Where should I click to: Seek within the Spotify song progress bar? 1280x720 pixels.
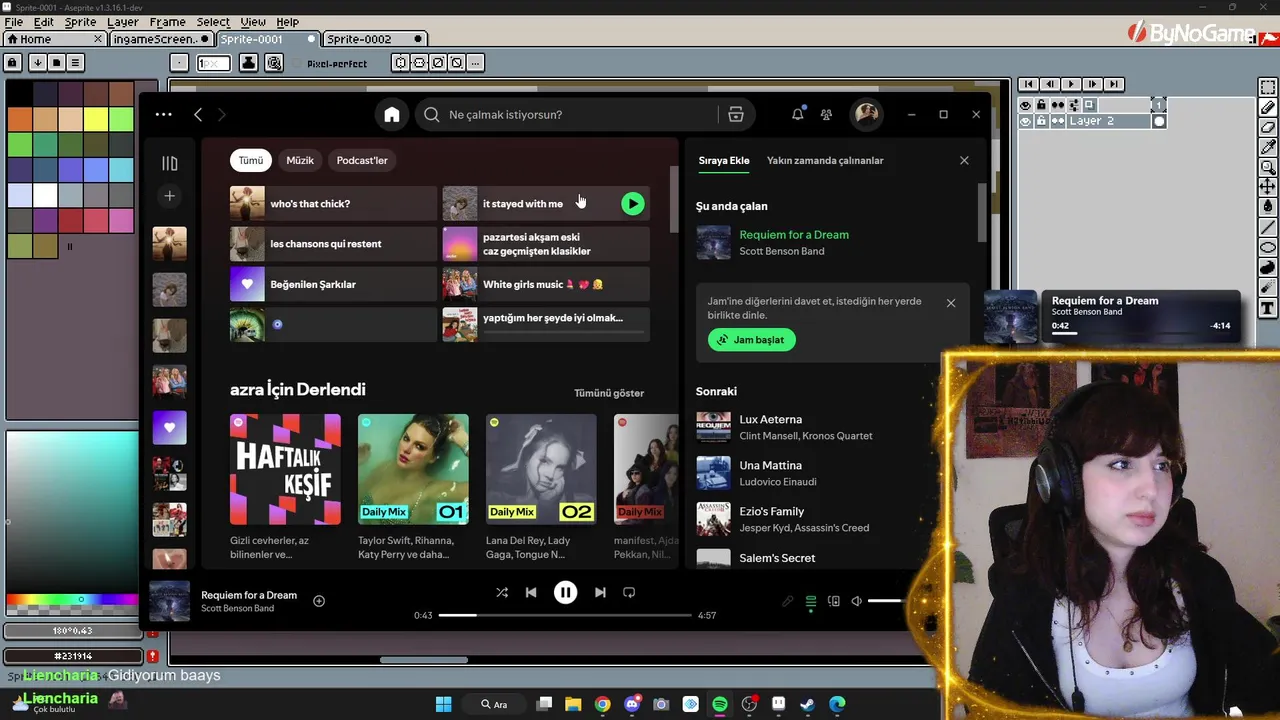tap(564, 615)
